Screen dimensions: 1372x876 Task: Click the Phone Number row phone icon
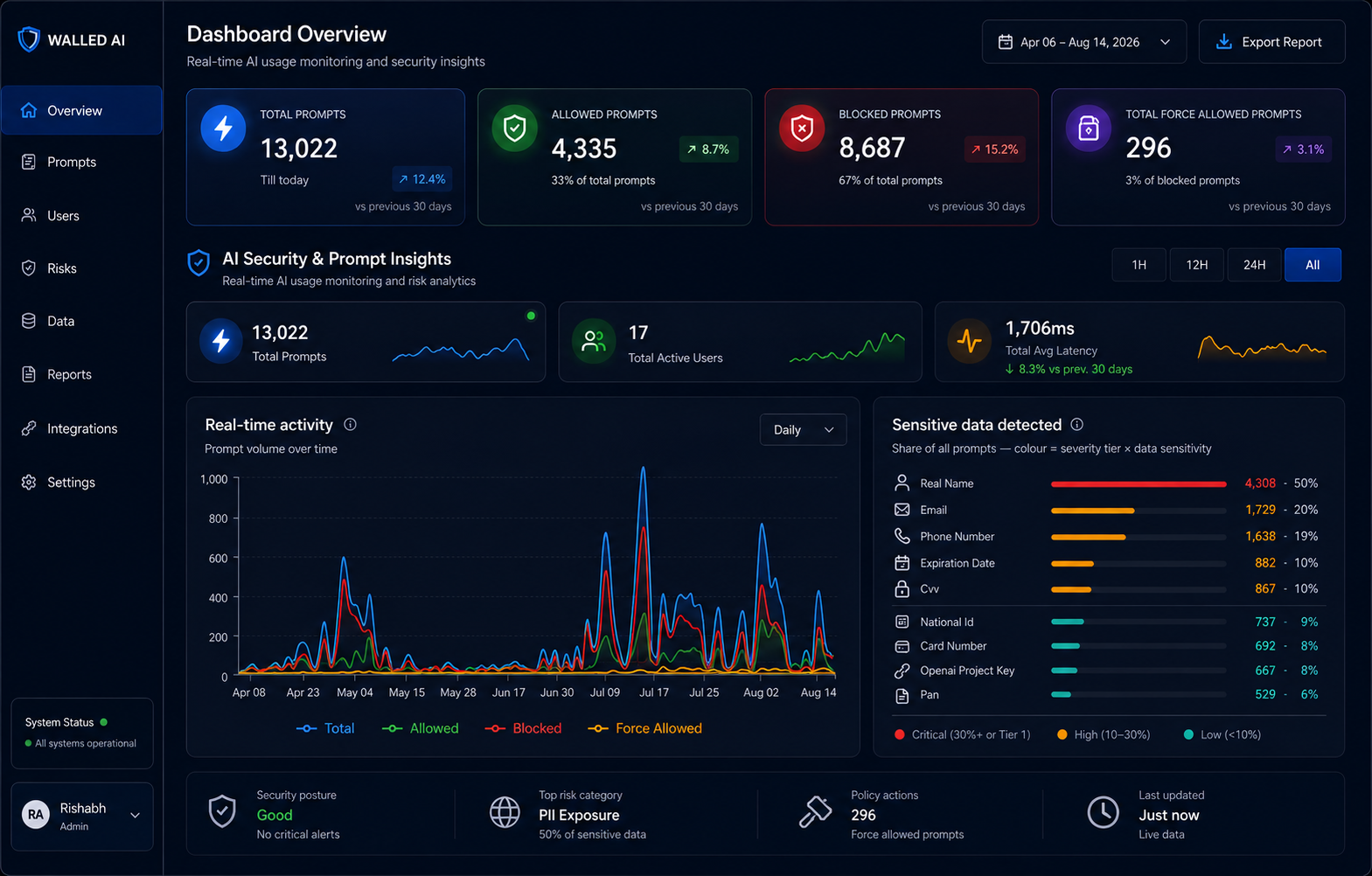tap(902, 536)
